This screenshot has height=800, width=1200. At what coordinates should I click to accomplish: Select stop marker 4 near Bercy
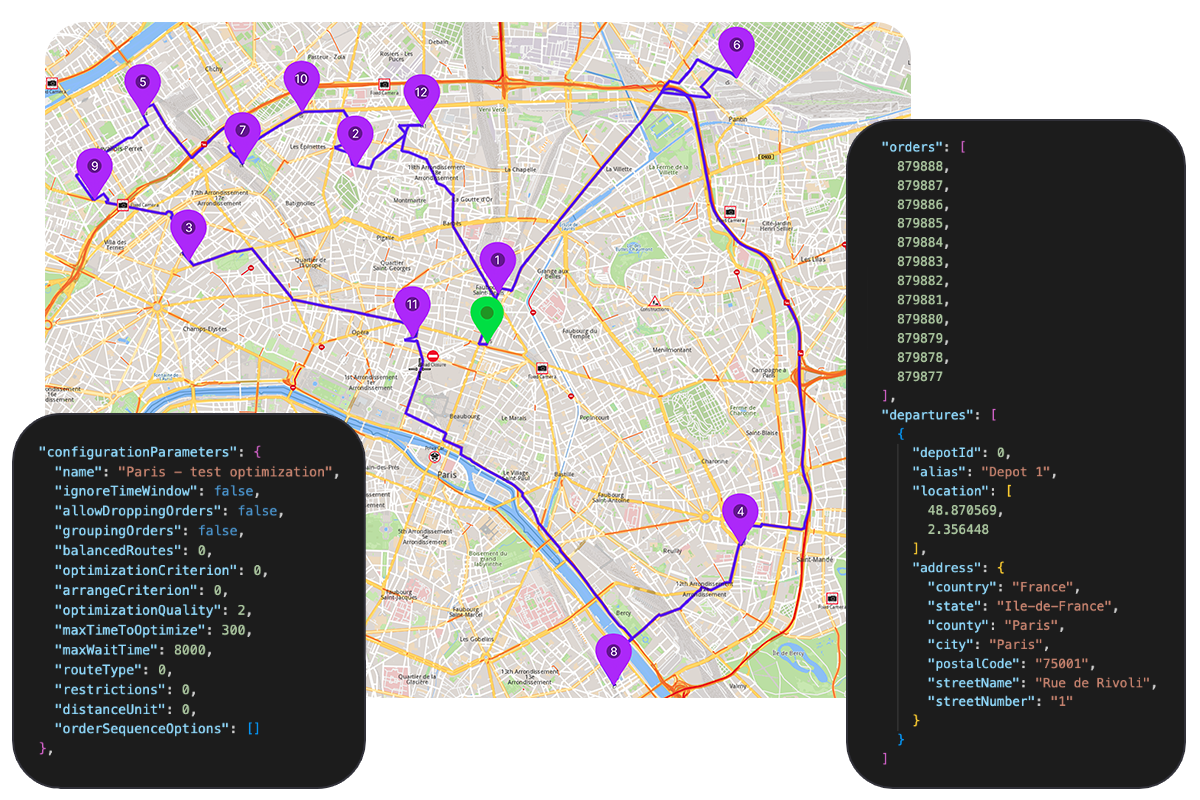coord(740,512)
